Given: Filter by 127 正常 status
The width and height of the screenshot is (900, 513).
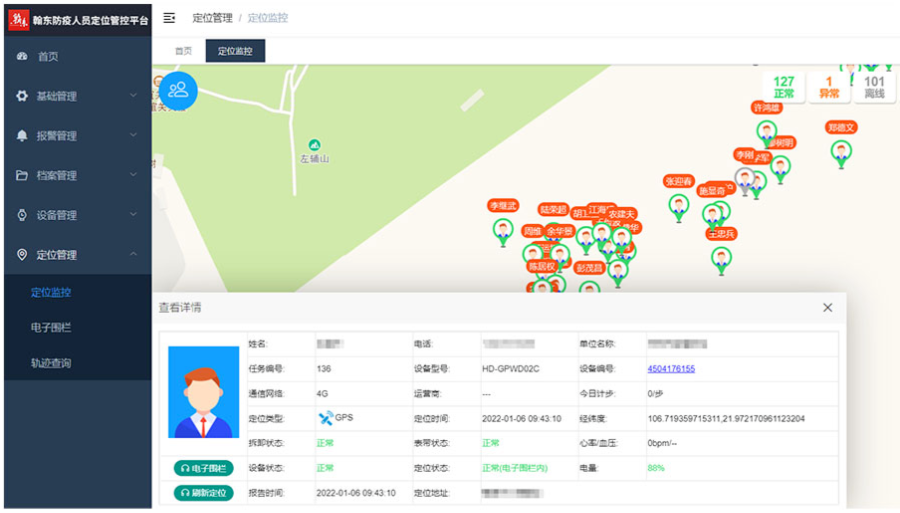Looking at the screenshot, I should (783, 87).
